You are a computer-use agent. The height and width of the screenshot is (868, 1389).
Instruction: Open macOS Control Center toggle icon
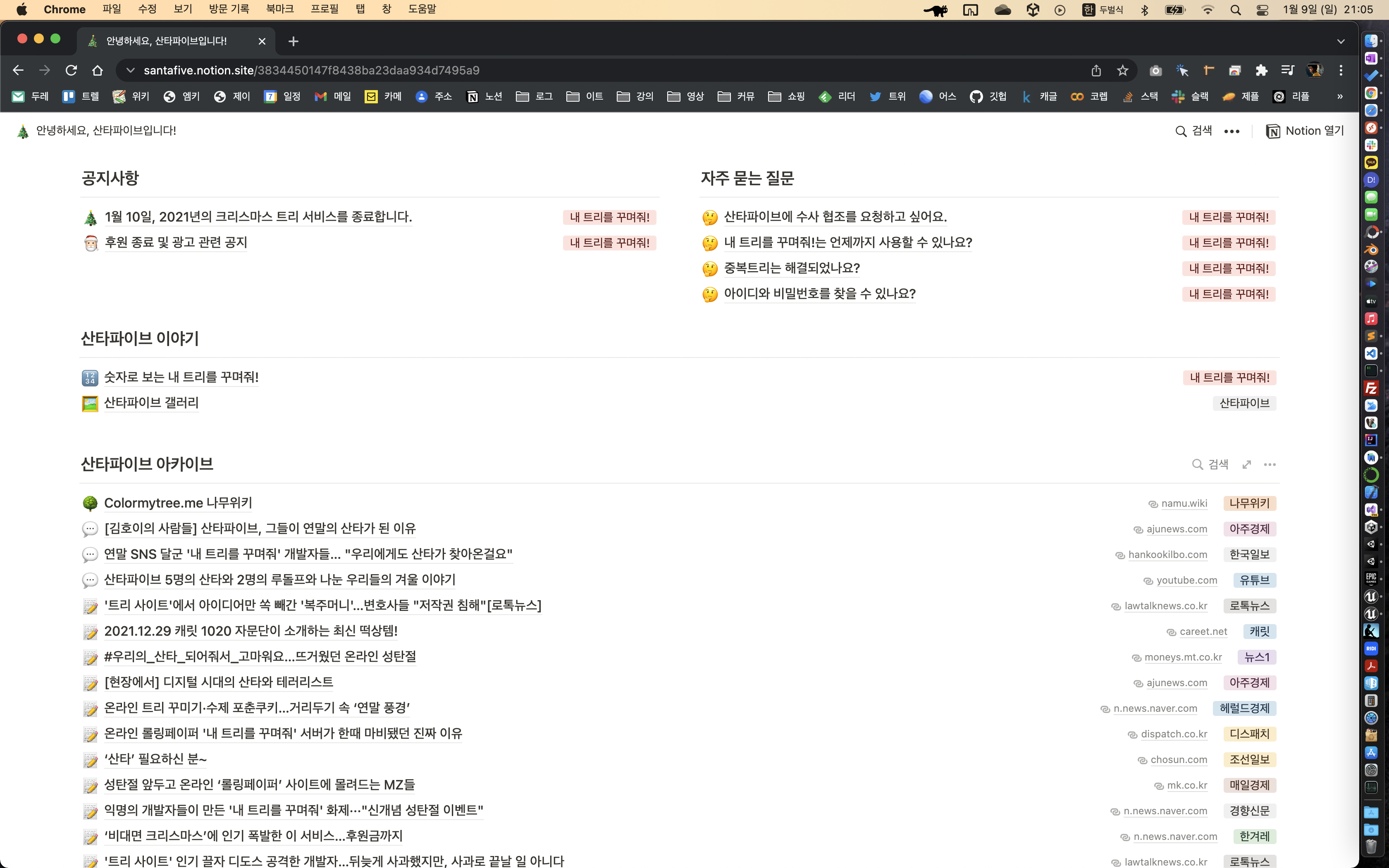pyautogui.click(x=1262, y=10)
